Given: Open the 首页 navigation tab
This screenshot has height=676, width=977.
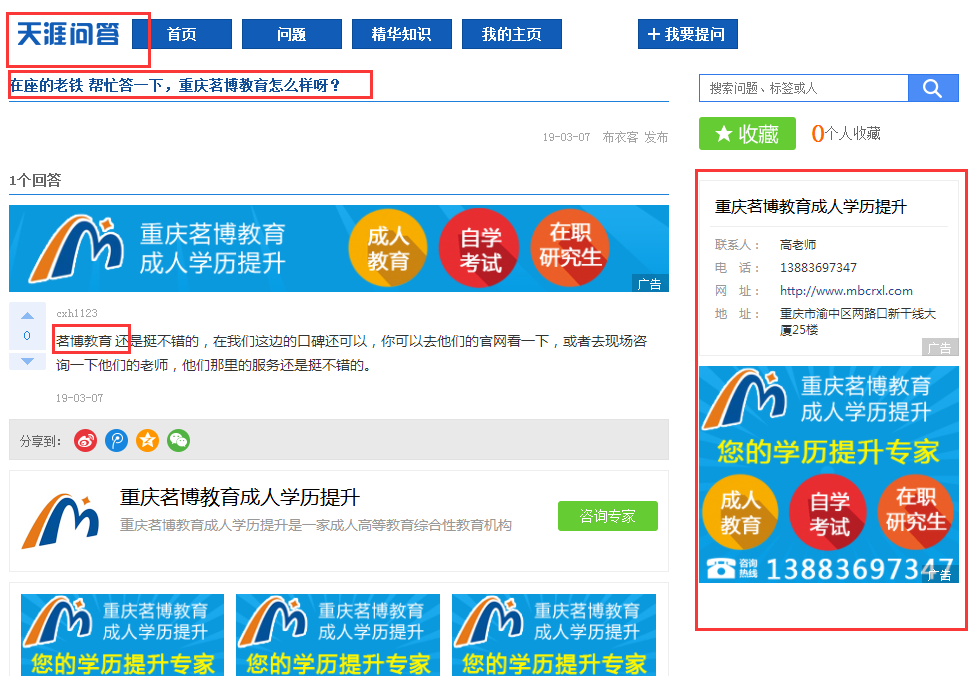Looking at the screenshot, I should 182,34.
